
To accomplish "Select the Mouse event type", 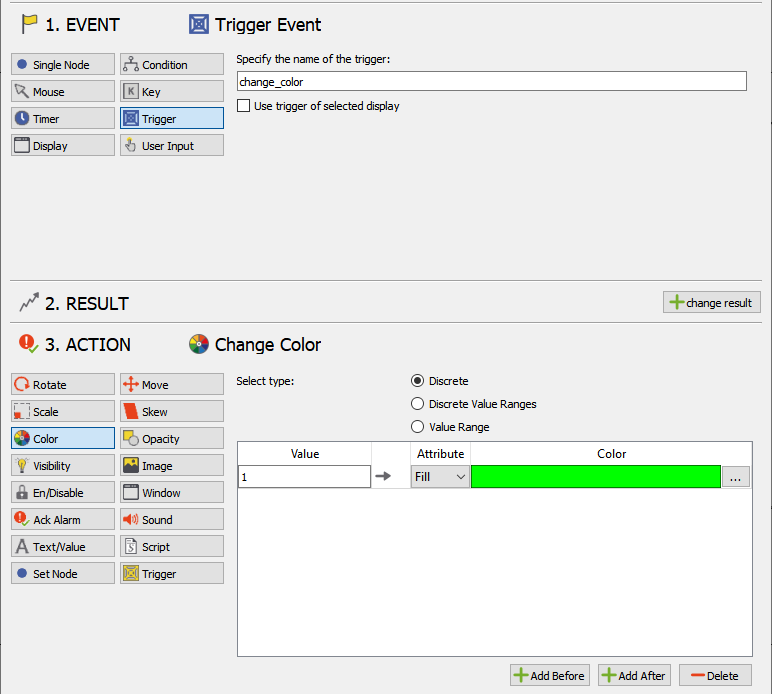I will click(x=63, y=92).
